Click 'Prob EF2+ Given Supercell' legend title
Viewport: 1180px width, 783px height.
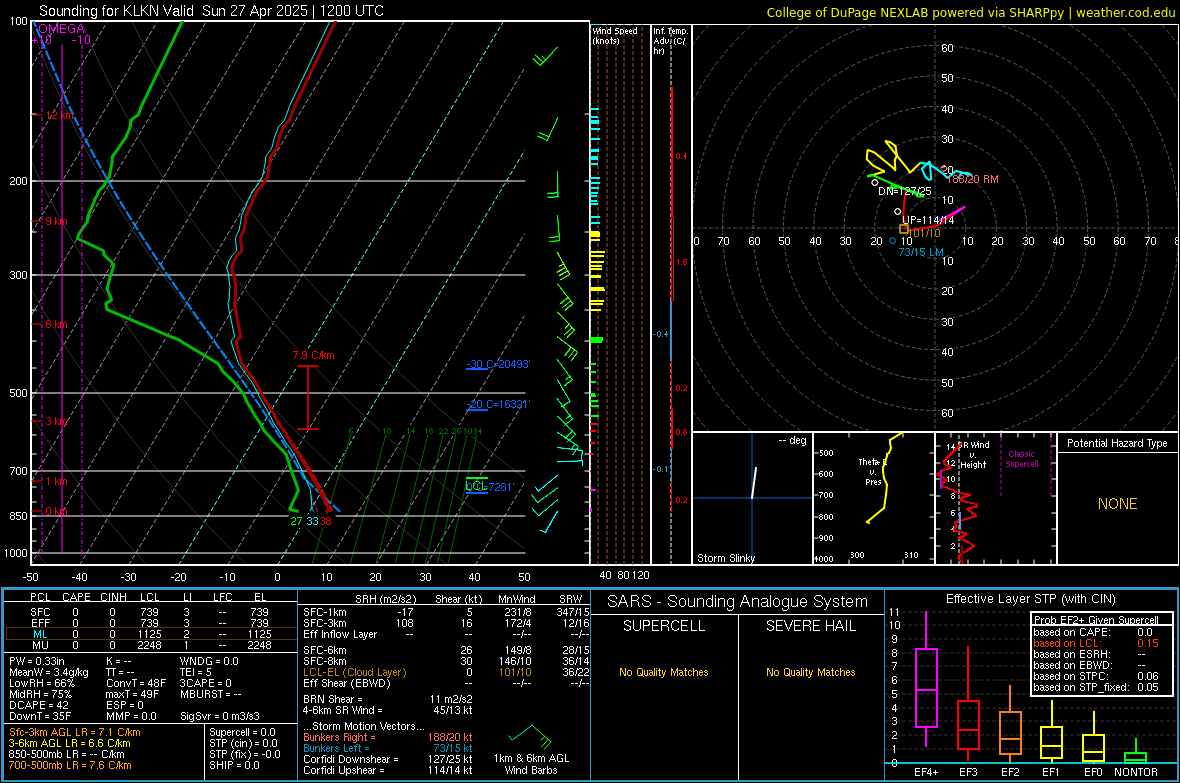pyautogui.click(x=1096, y=620)
